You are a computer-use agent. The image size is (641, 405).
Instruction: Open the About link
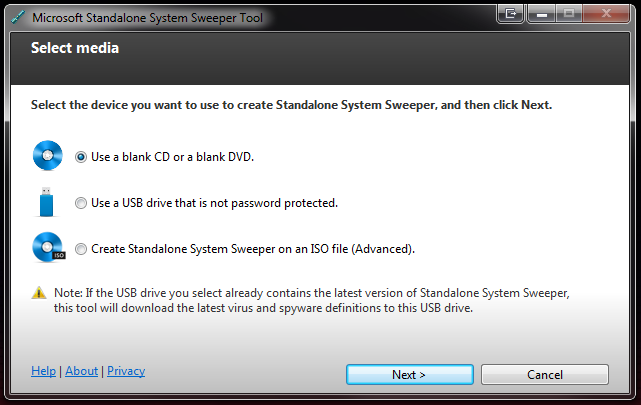pyautogui.click(x=82, y=371)
